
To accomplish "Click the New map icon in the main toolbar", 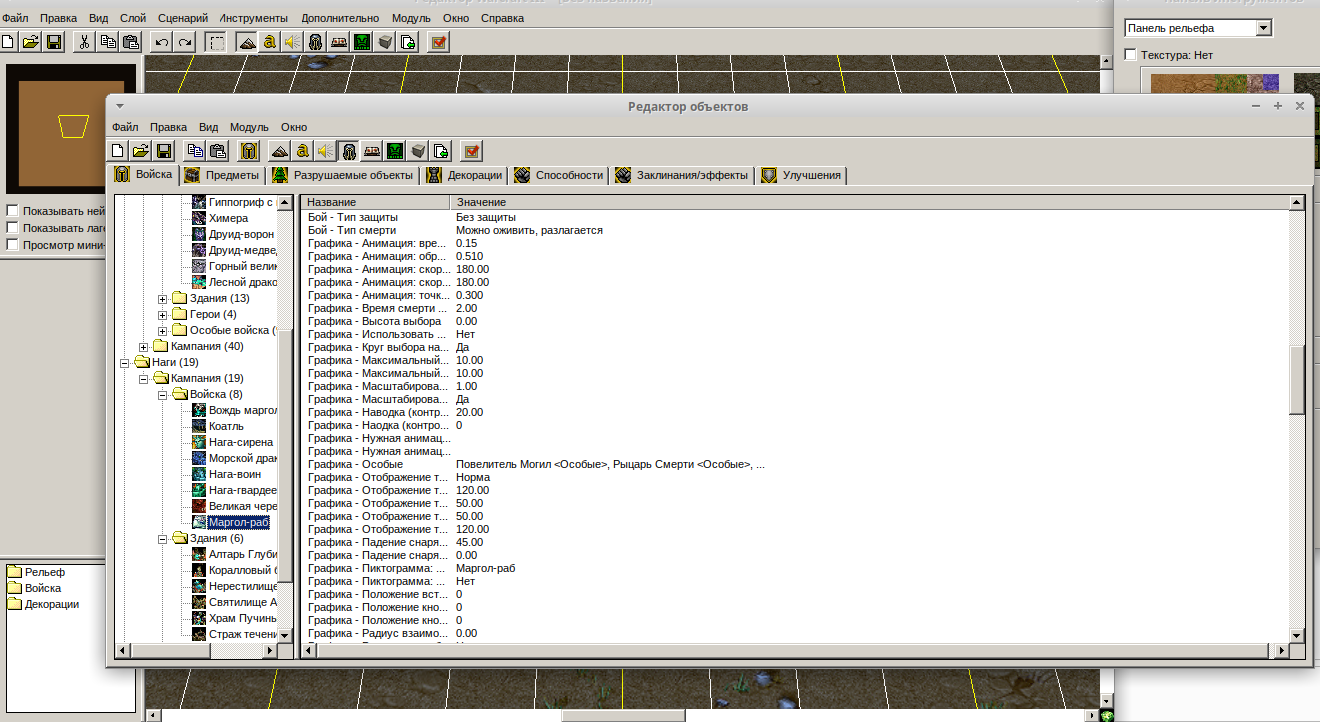I will 9,42.
